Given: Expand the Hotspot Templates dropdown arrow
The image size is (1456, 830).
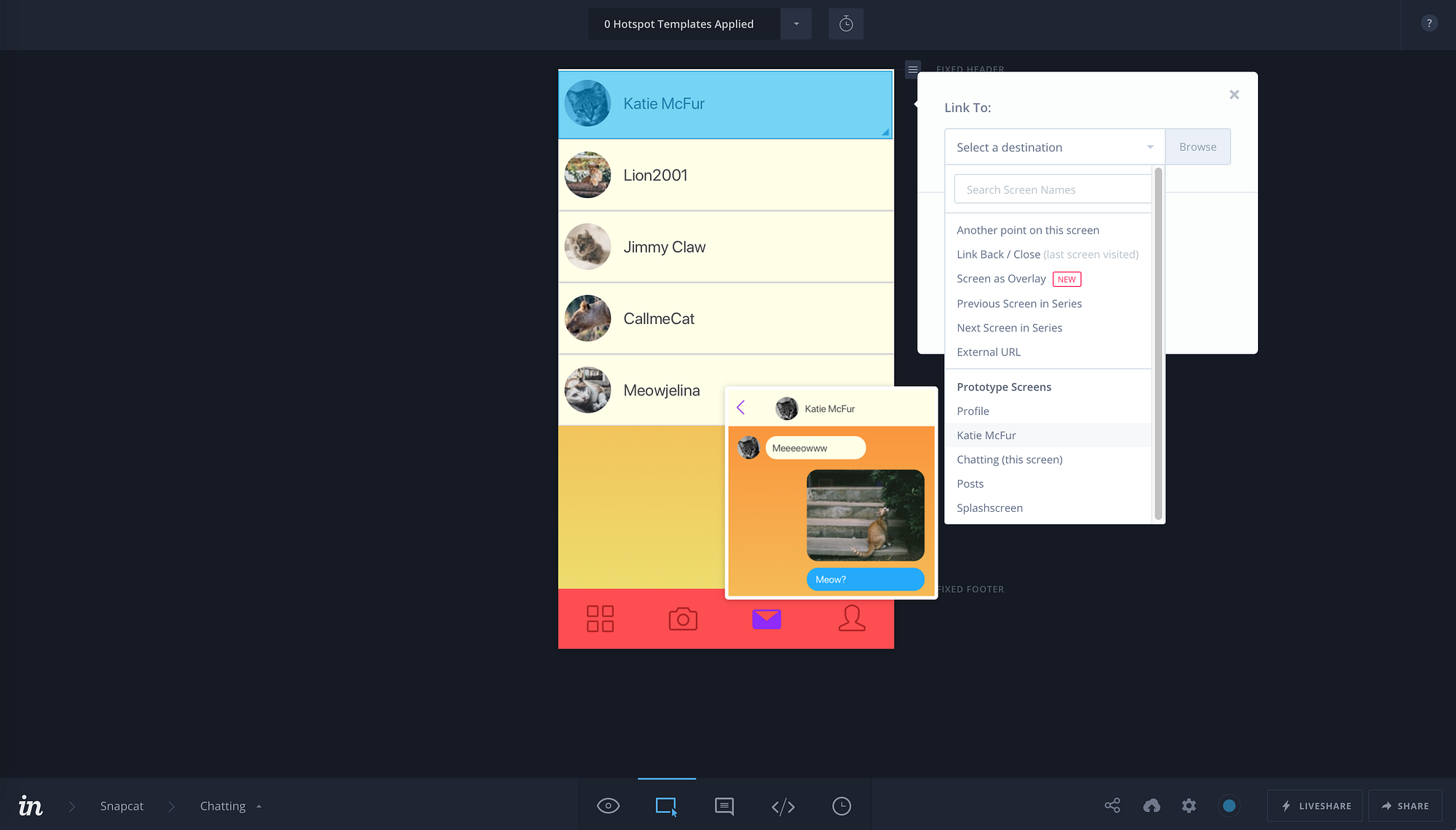Looking at the screenshot, I should point(796,24).
